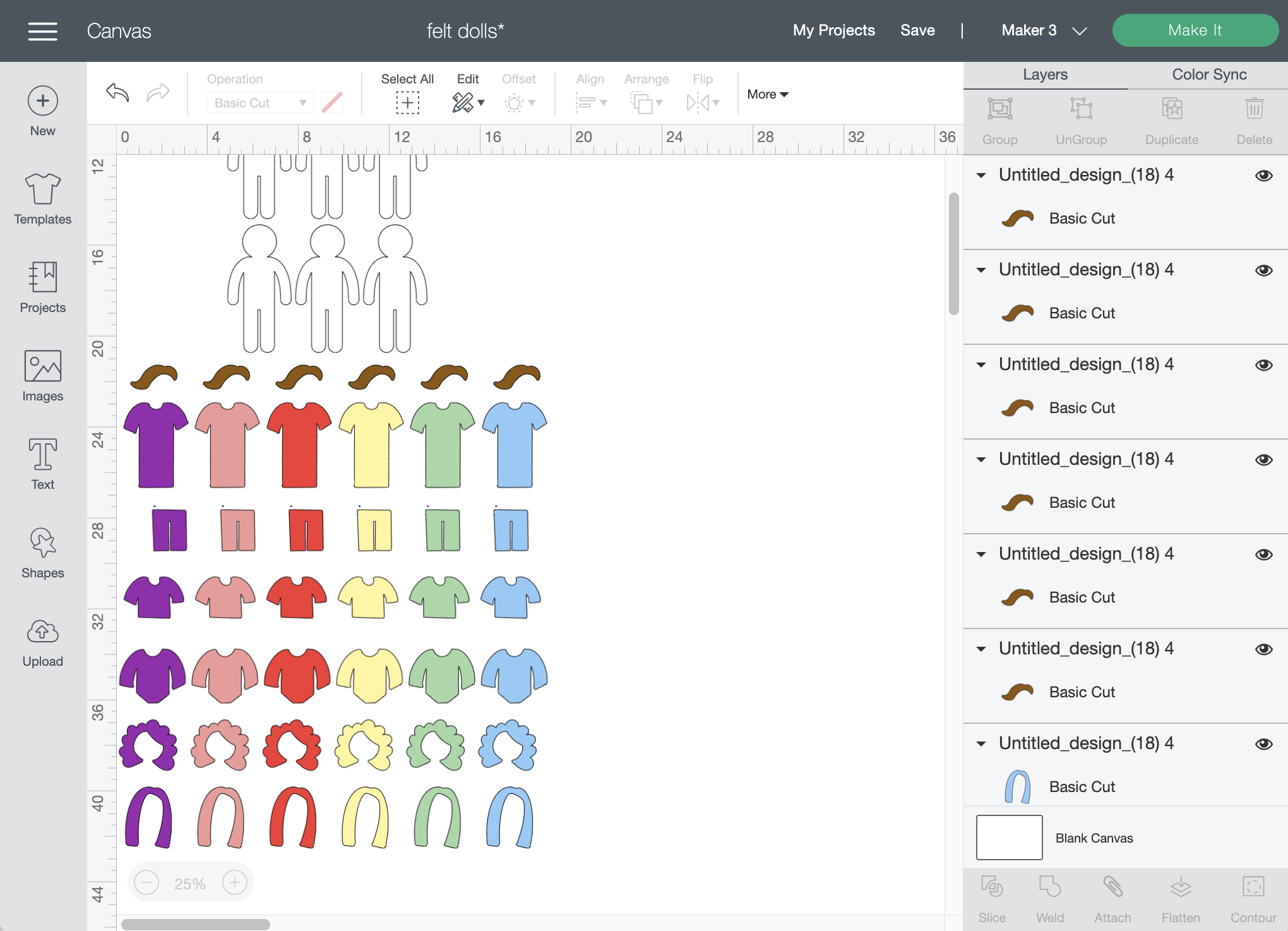The width and height of the screenshot is (1288, 931).
Task: Collapse the third Untitled_design_(18) 4 layer group
Action: coord(981,365)
